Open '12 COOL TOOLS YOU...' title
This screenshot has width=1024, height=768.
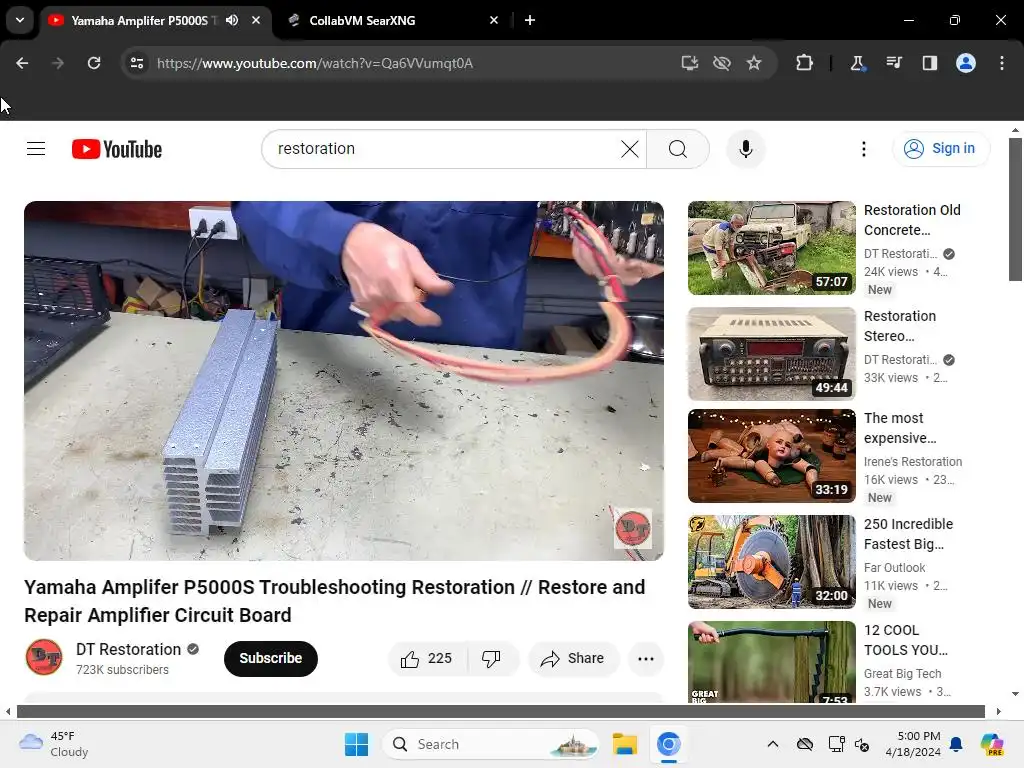point(905,640)
